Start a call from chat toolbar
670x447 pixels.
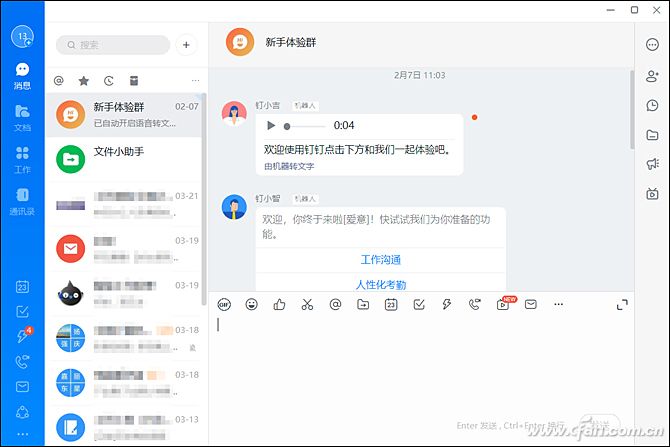475,304
